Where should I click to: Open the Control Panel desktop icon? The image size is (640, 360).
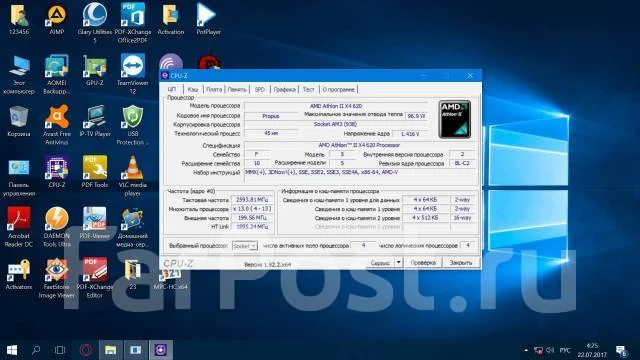point(19,178)
